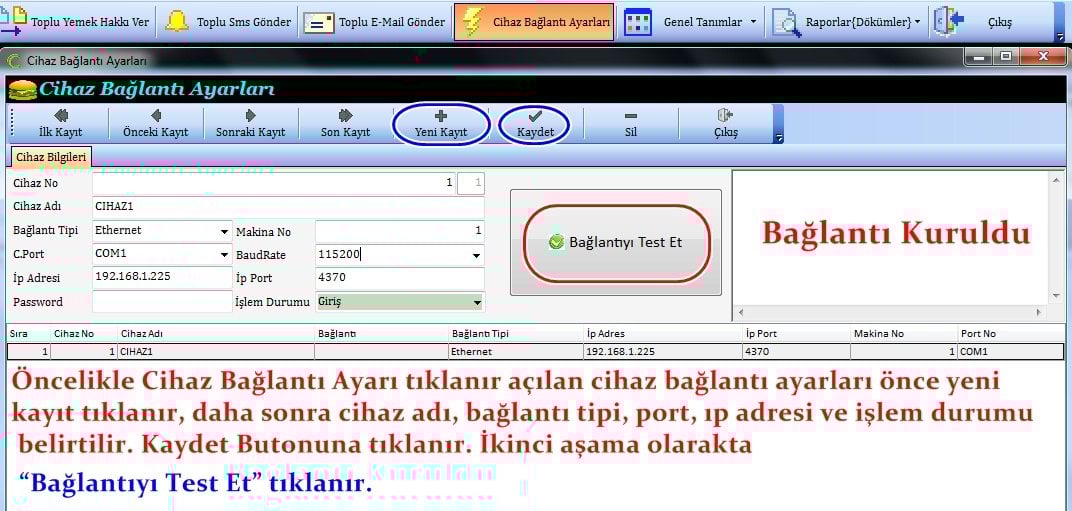Click the window title icon of Cihaz Bağlantı Ayarları
Viewport: 1072px width, 511px height.
tap(13, 60)
